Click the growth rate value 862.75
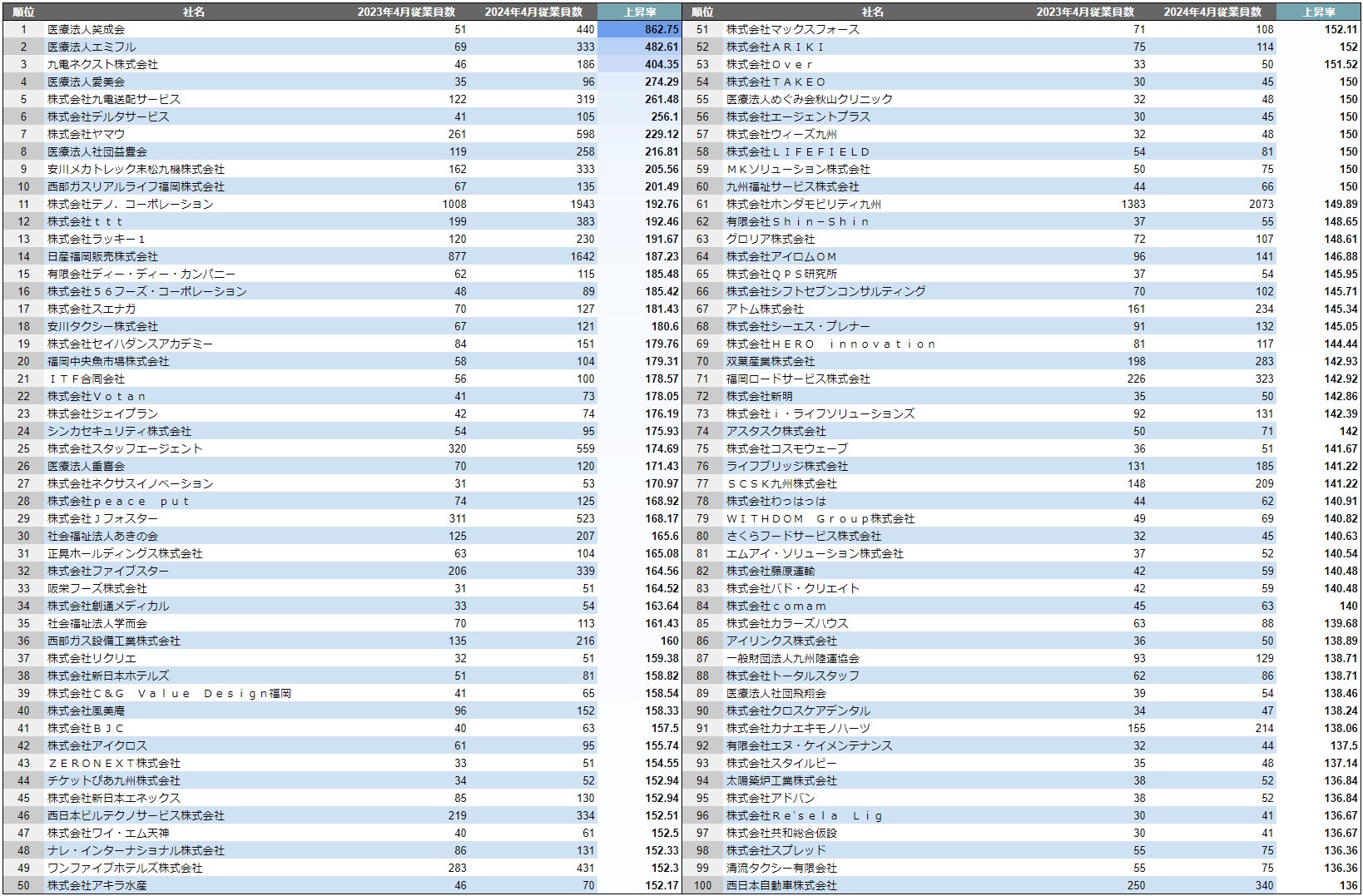Screen dimensions: 1363x896 tap(662, 29)
